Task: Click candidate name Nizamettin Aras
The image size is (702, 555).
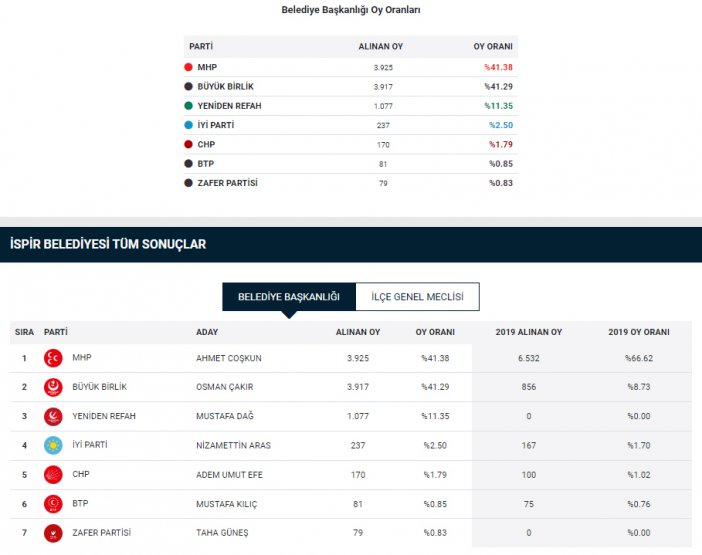Action: 233,445
